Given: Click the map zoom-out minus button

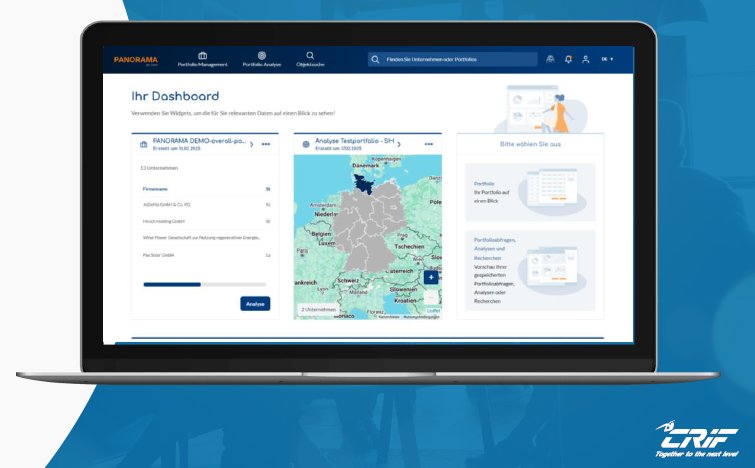Looking at the screenshot, I should 431,298.
